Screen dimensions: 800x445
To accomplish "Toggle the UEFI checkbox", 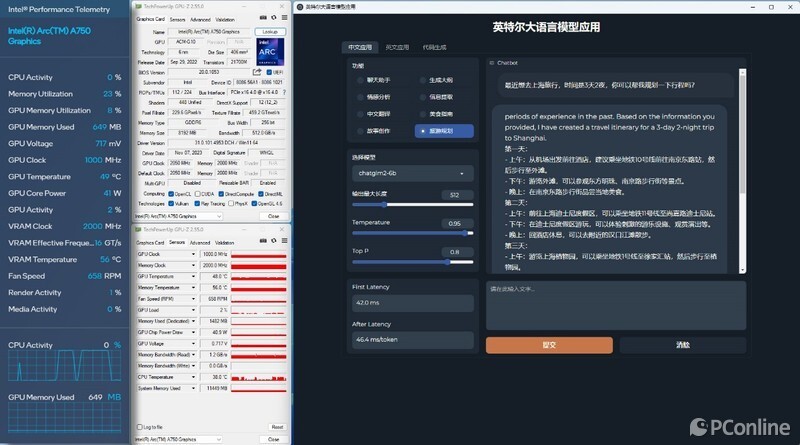I will pyautogui.click(x=269, y=72).
